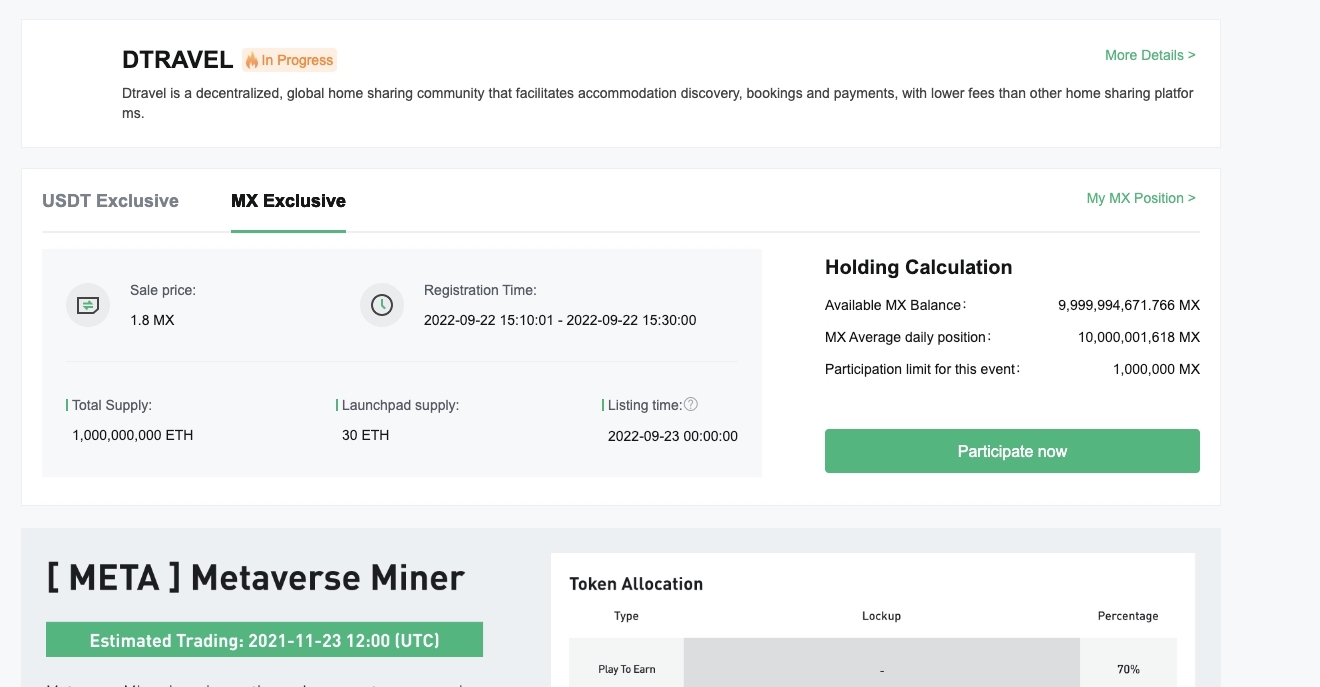
Task: Click the Listing time date value
Action: tap(673, 436)
